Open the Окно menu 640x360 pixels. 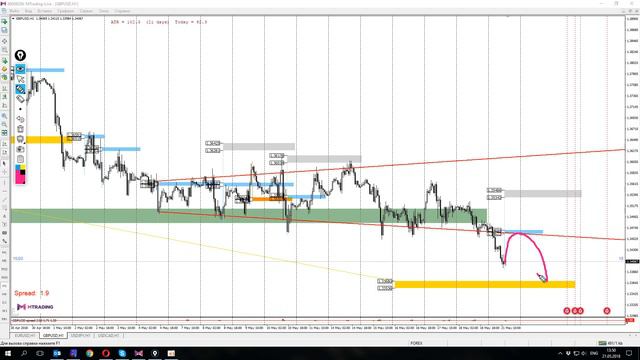coord(104,11)
